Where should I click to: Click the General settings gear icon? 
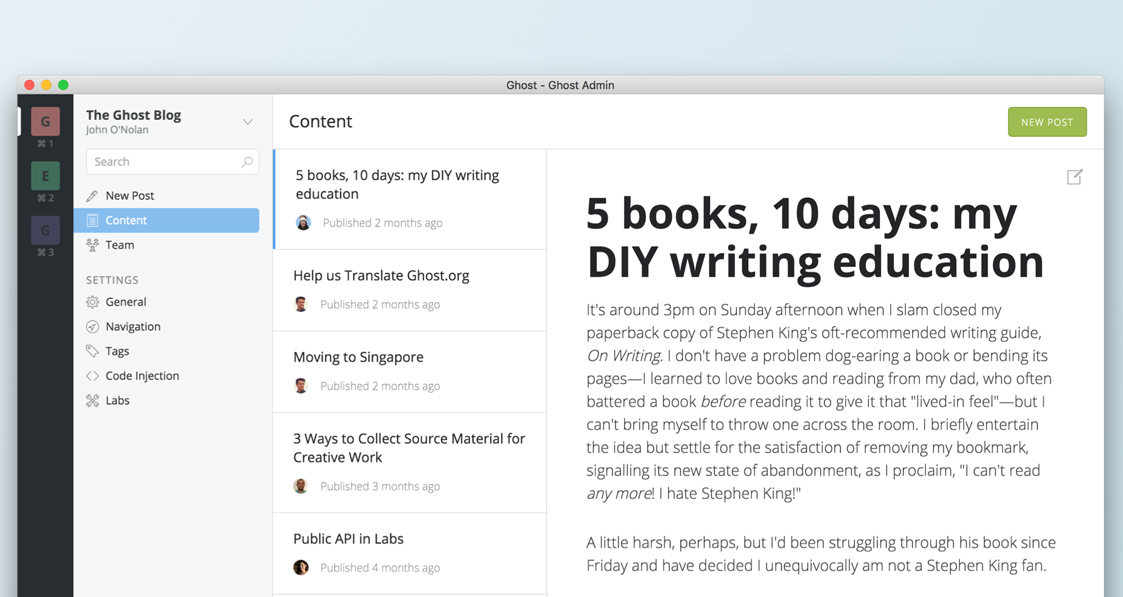92,302
